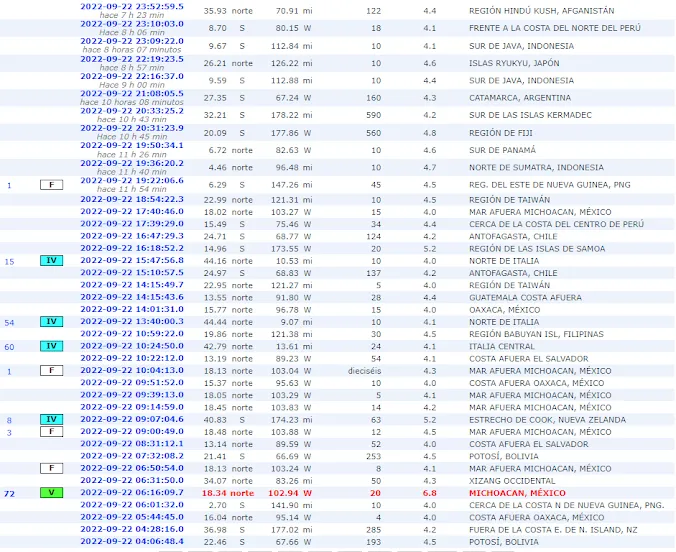Open the 2022-09-22 06:16:09.7 event link
The height and width of the screenshot is (552, 676).
tap(132, 492)
